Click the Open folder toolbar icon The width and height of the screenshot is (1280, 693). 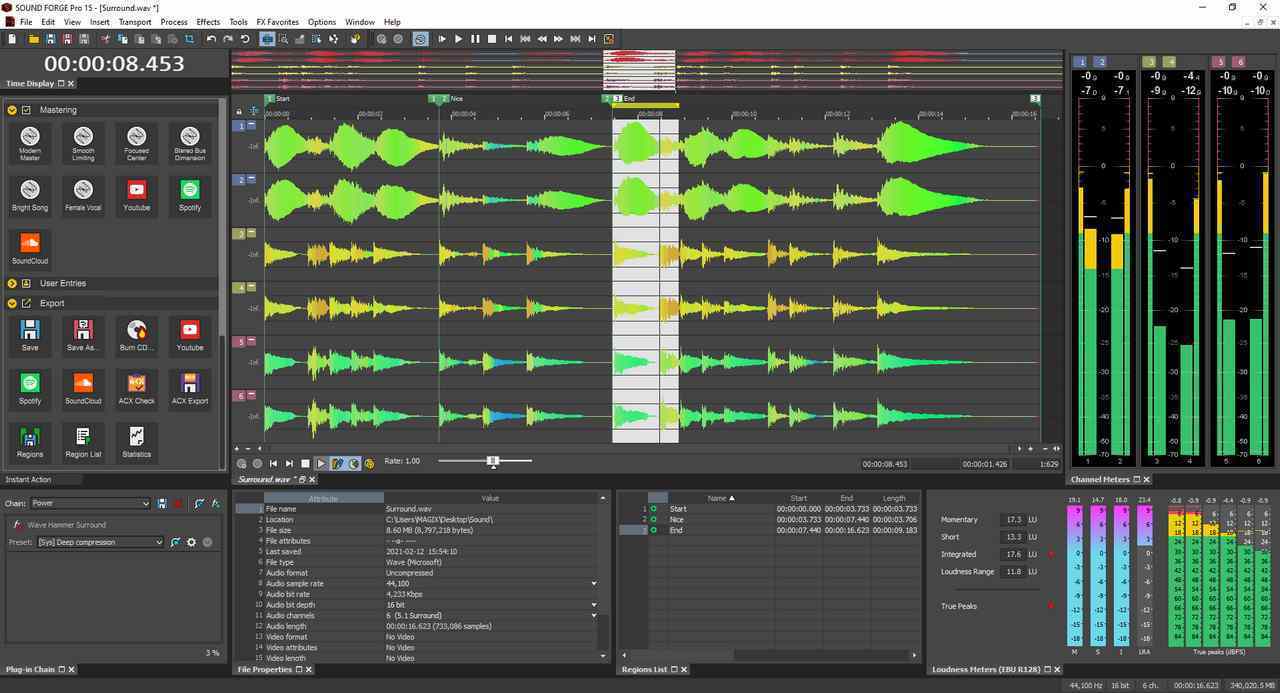click(x=34, y=39)
